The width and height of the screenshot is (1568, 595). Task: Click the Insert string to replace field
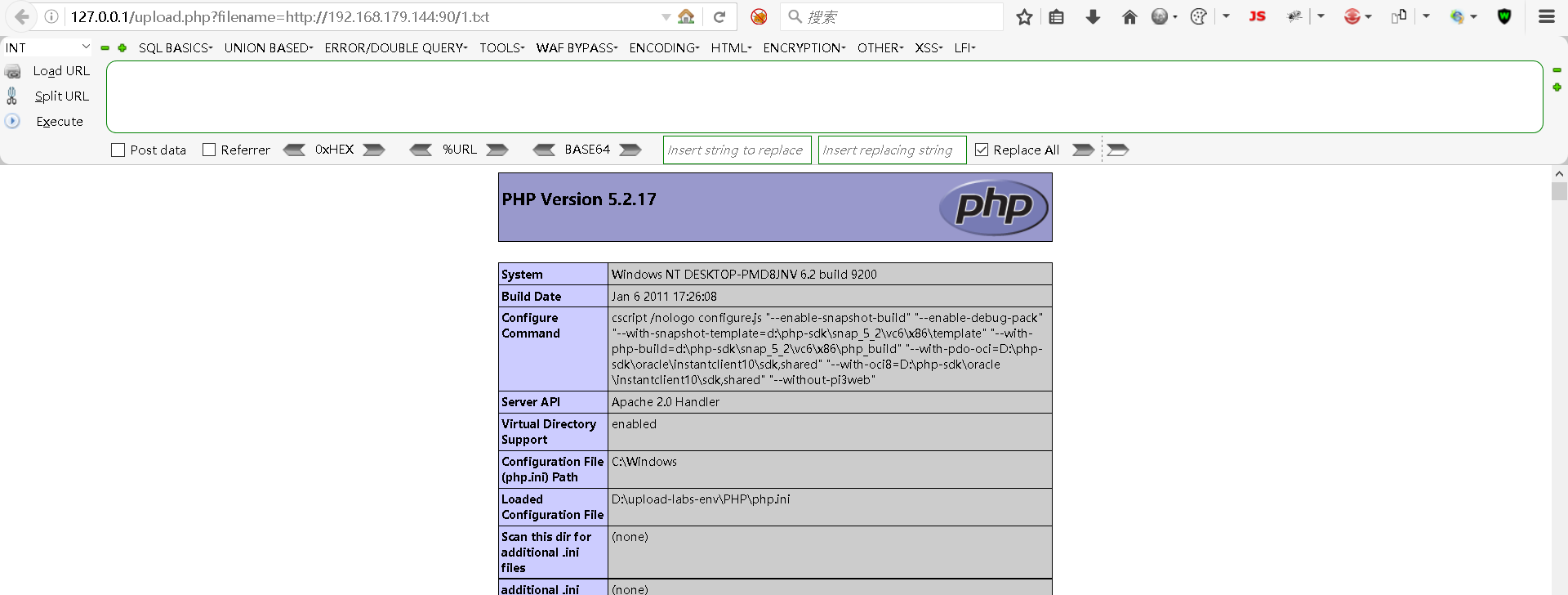tap(737, 150)
